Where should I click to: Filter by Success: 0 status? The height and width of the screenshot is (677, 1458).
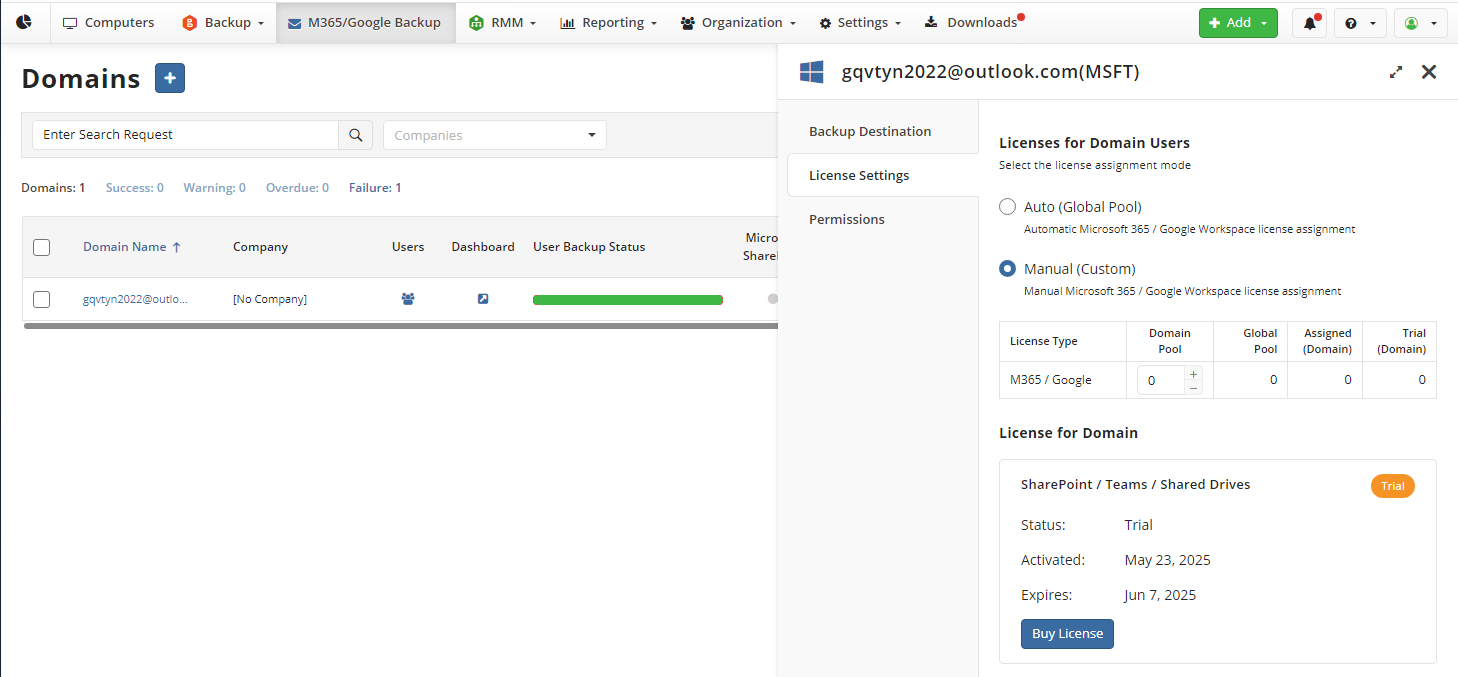point(134,188)
